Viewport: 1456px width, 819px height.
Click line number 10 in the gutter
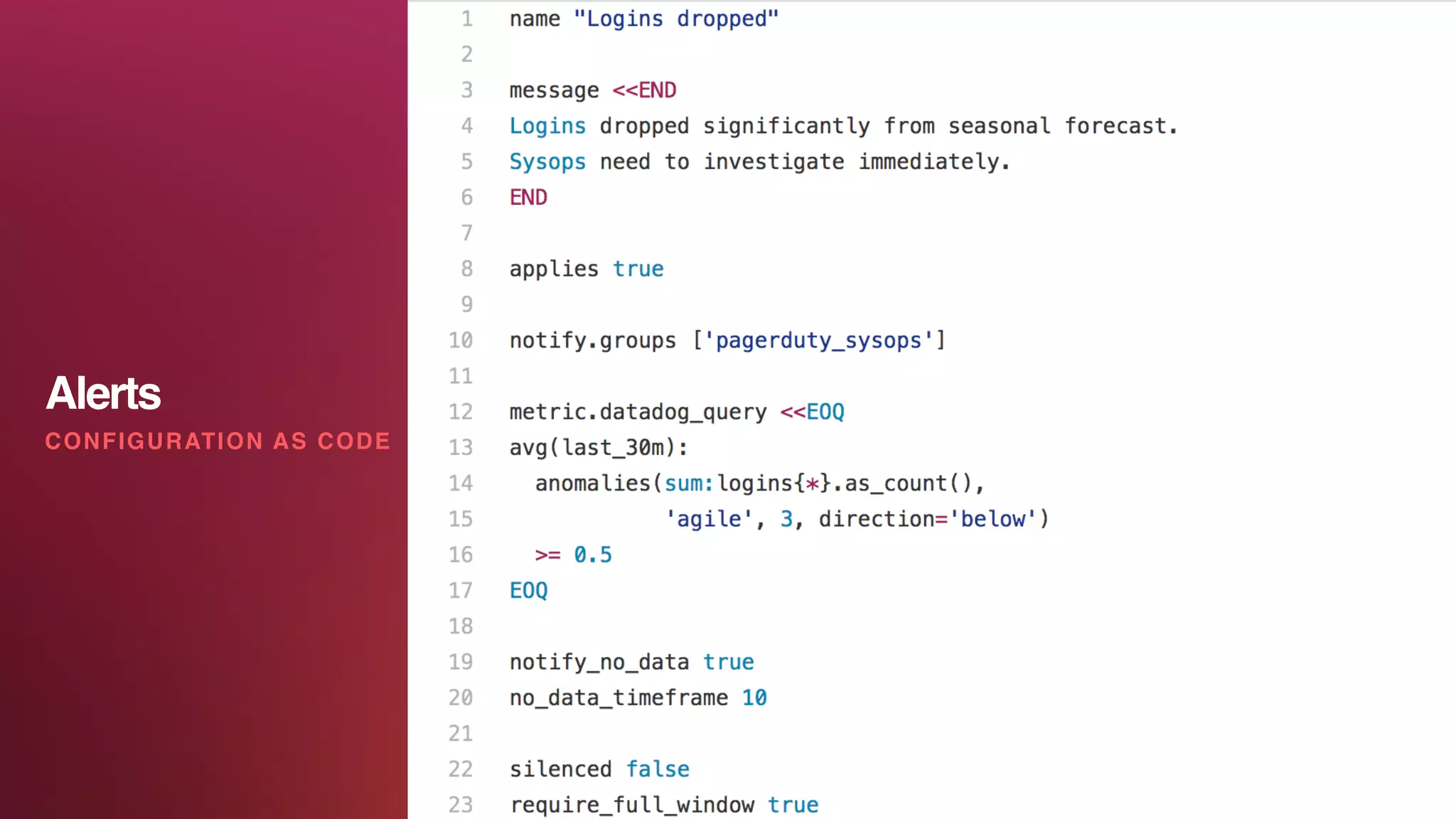pos(460,341)
